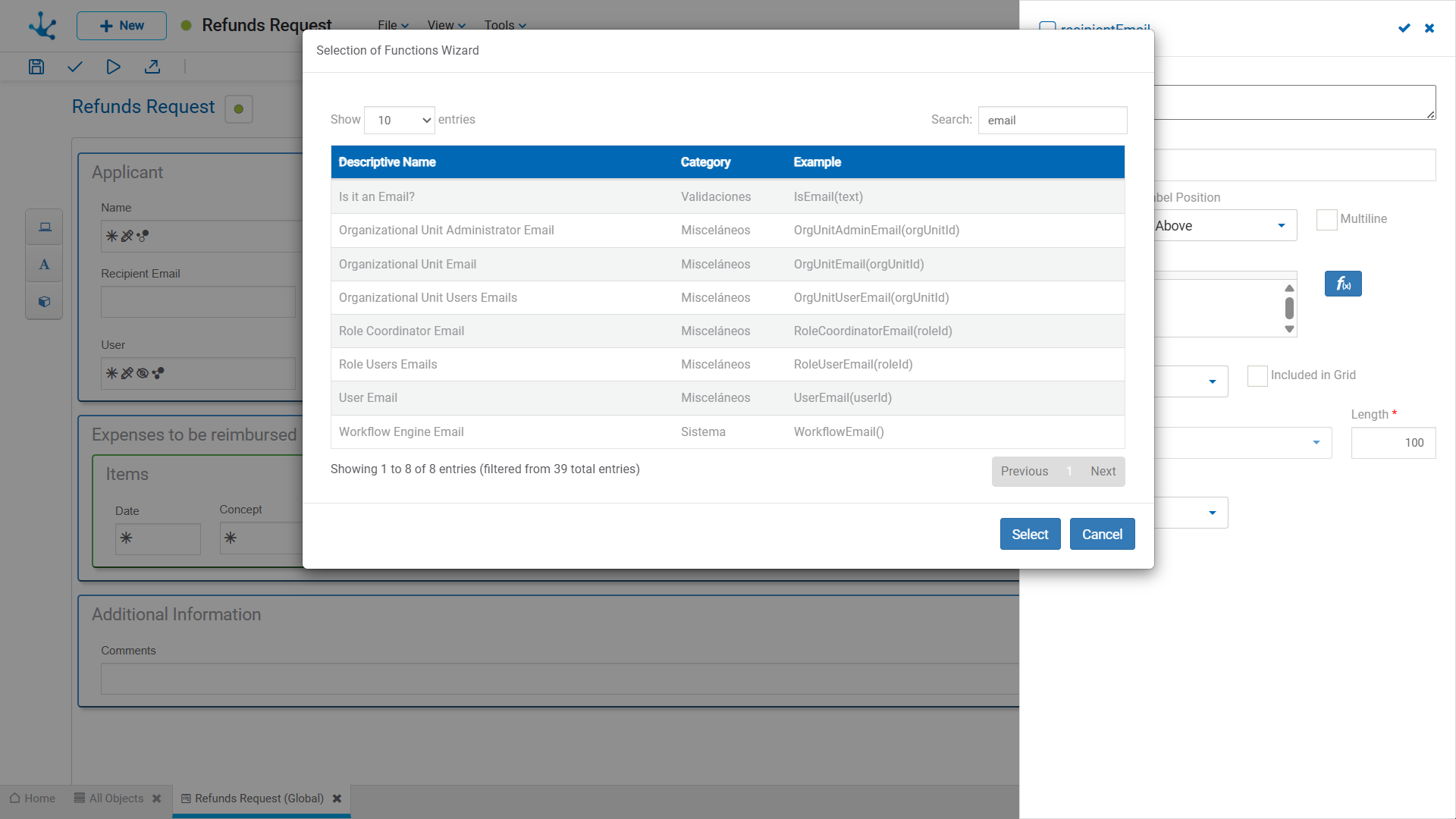This screenshot has width=1456, height=819.
Task: Open the function wizard fx button
Action: (x=1343, y=284)
